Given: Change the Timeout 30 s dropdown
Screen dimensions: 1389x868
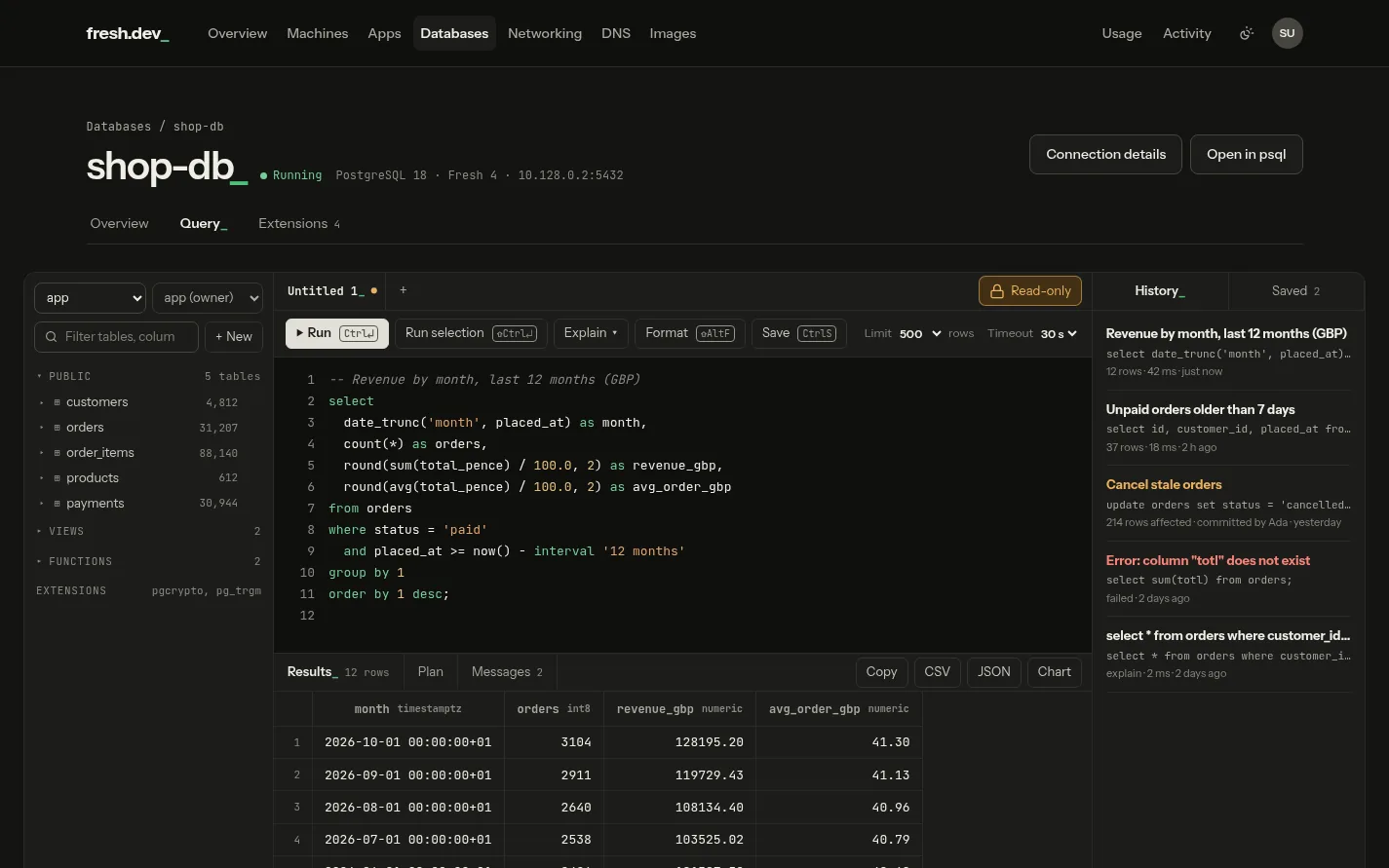Looking at the screenshot, I should [1059, 333].
